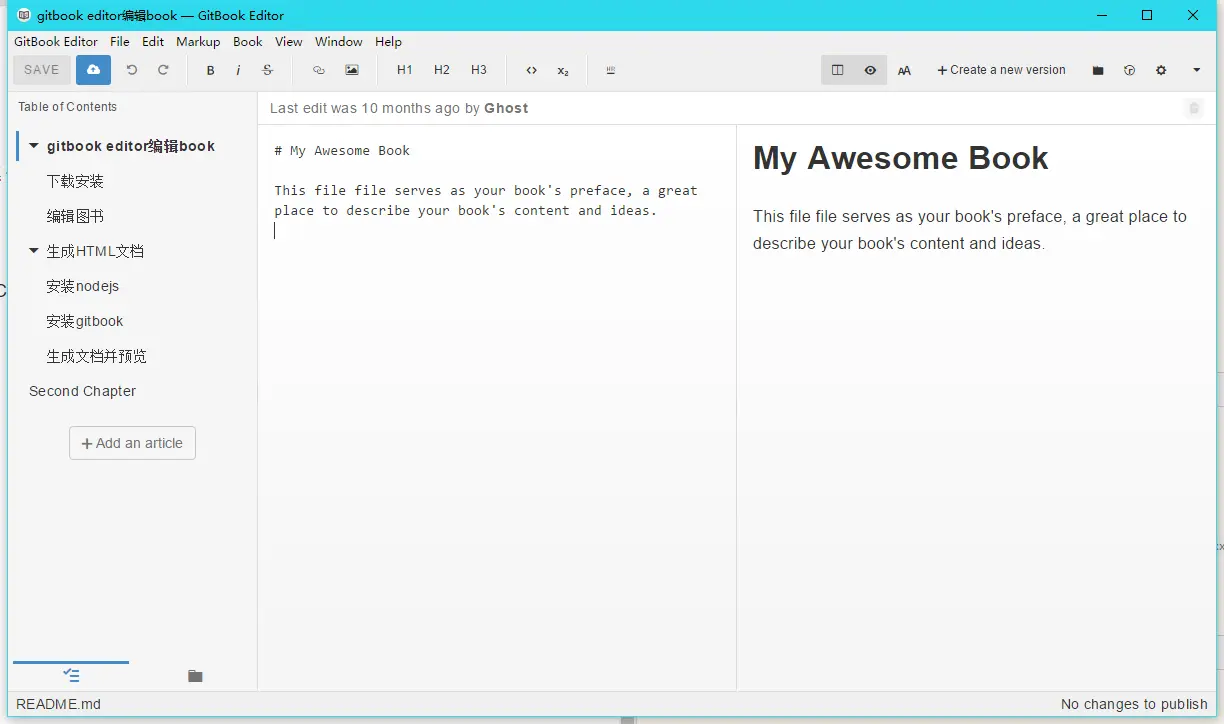Apply italic formatting
Viewport: 1224px width, 724px height.
coord(238,70)
